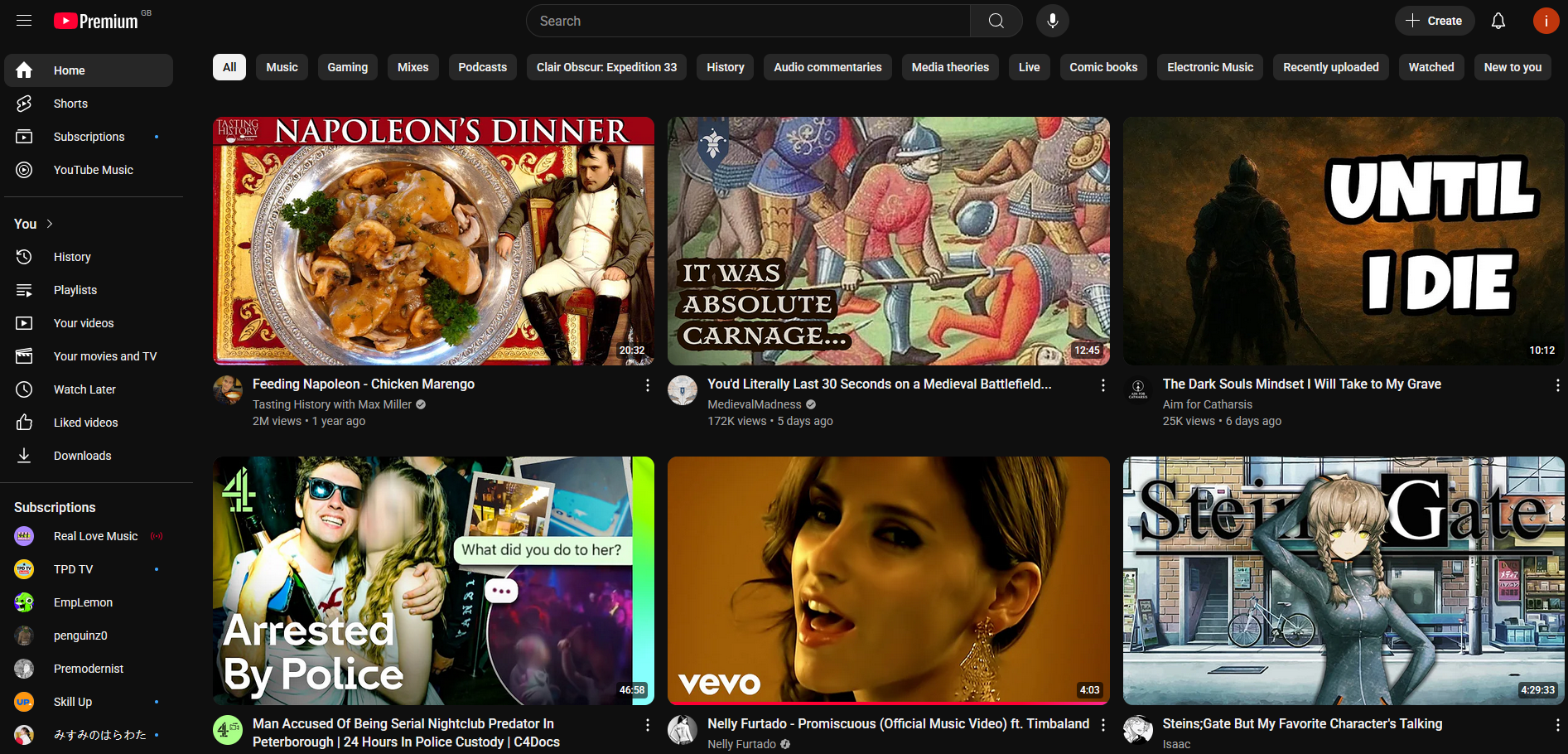Open Real Love Music channel
The width and height of the screenshot is (1568, 754).
coord(89,536)
